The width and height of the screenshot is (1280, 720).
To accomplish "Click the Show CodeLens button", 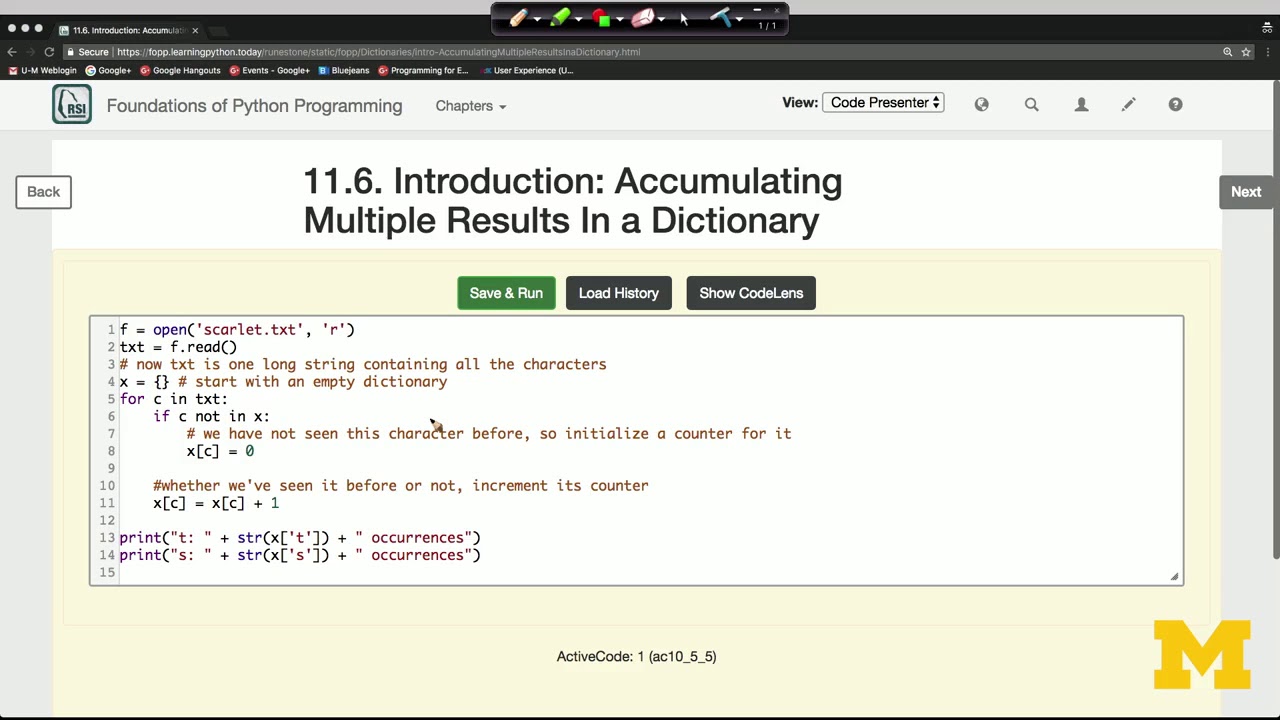I will 751,293.
